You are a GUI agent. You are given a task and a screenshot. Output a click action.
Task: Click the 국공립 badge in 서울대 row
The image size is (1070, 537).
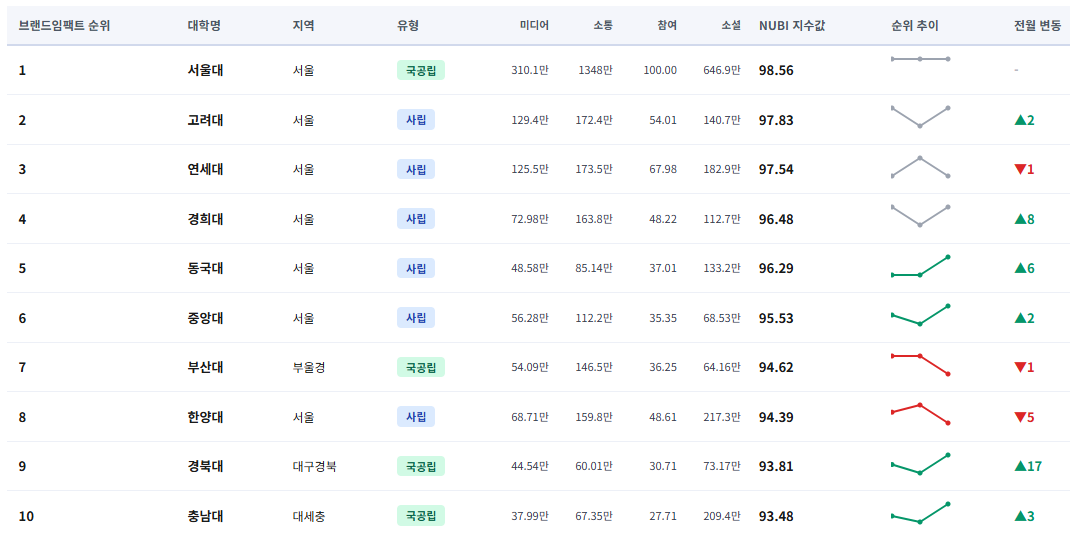click(421, 70)
